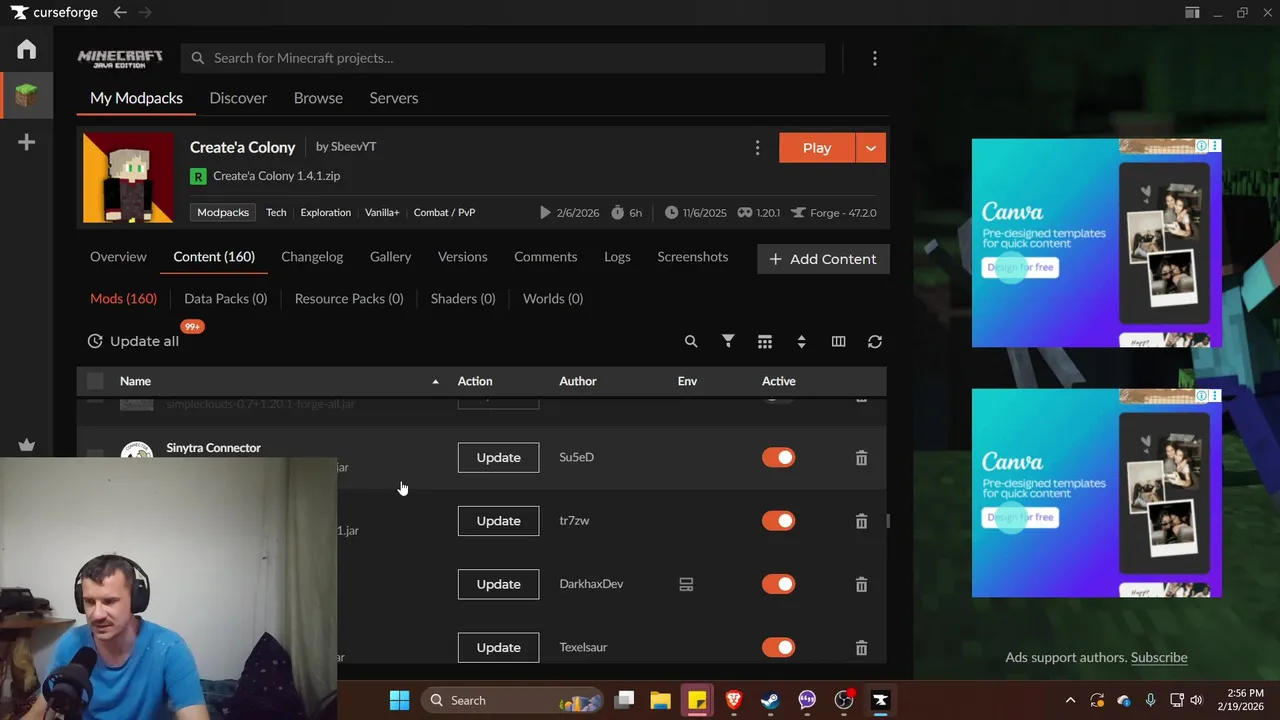Delete the mod by Texelsaur
The height and width of the screenshot is (720, 1280).
tap(861, 648)
